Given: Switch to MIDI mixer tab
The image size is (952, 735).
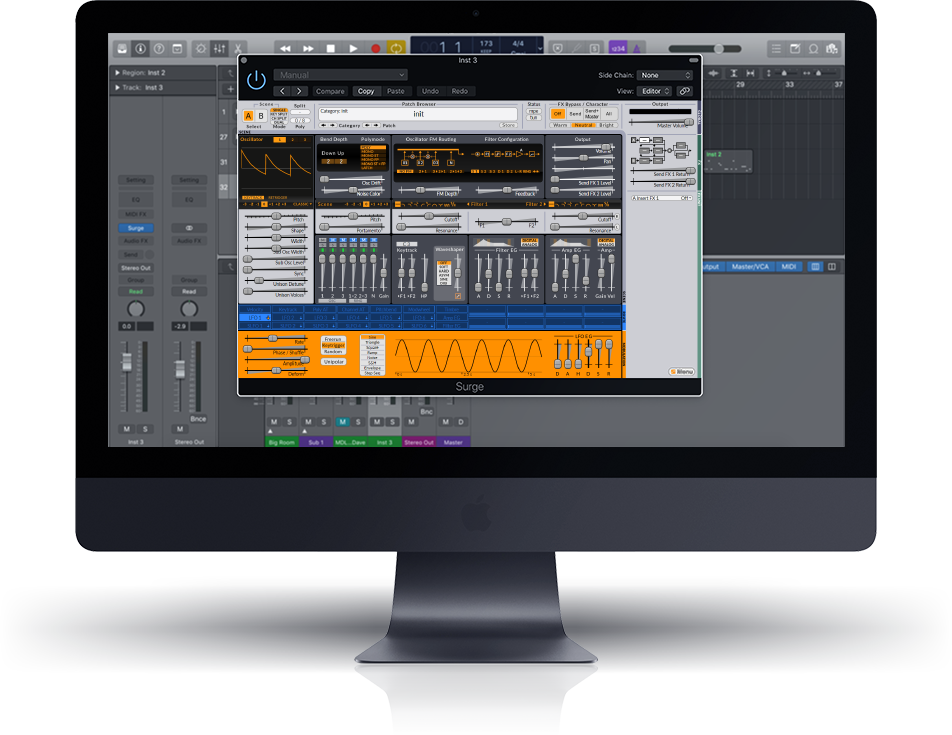Looking at the screenshot, I should (789, 266).
